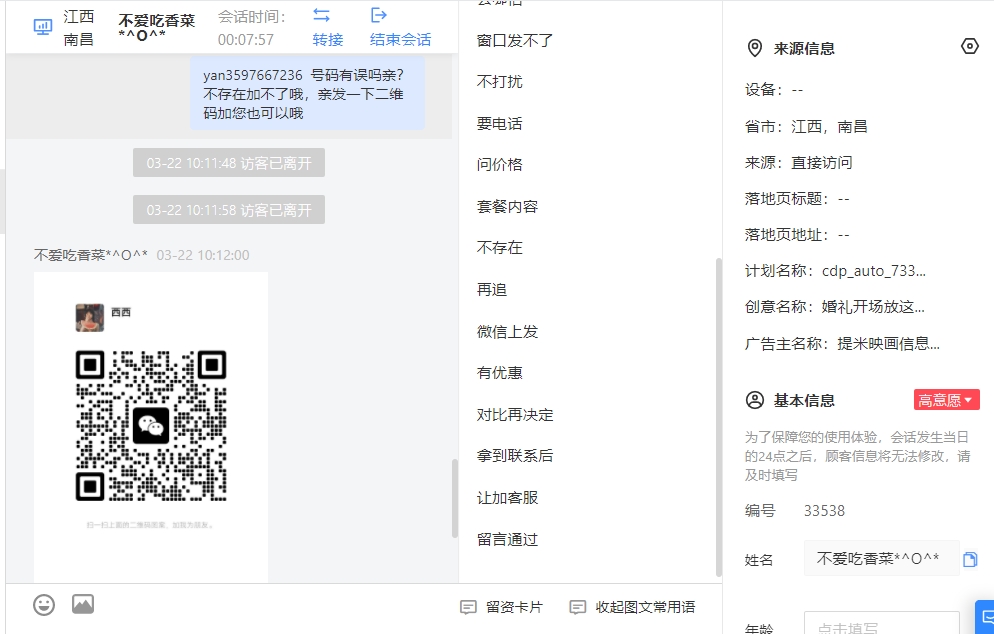Select quick phrase 问价格
Viewport: 994px width, 634px height.
pyautogui.click(x=500, y=165)
